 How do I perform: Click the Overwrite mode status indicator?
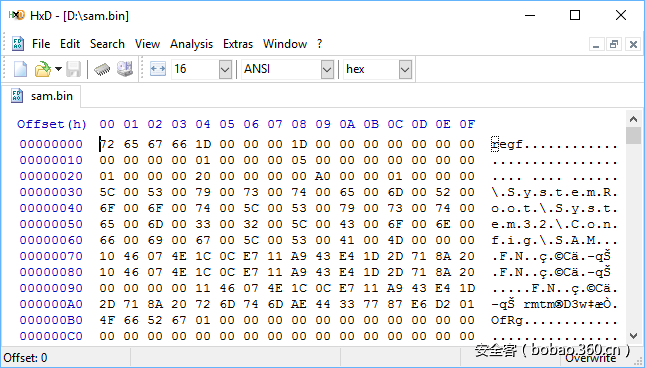pyautogui.click(x=591, y=358)
